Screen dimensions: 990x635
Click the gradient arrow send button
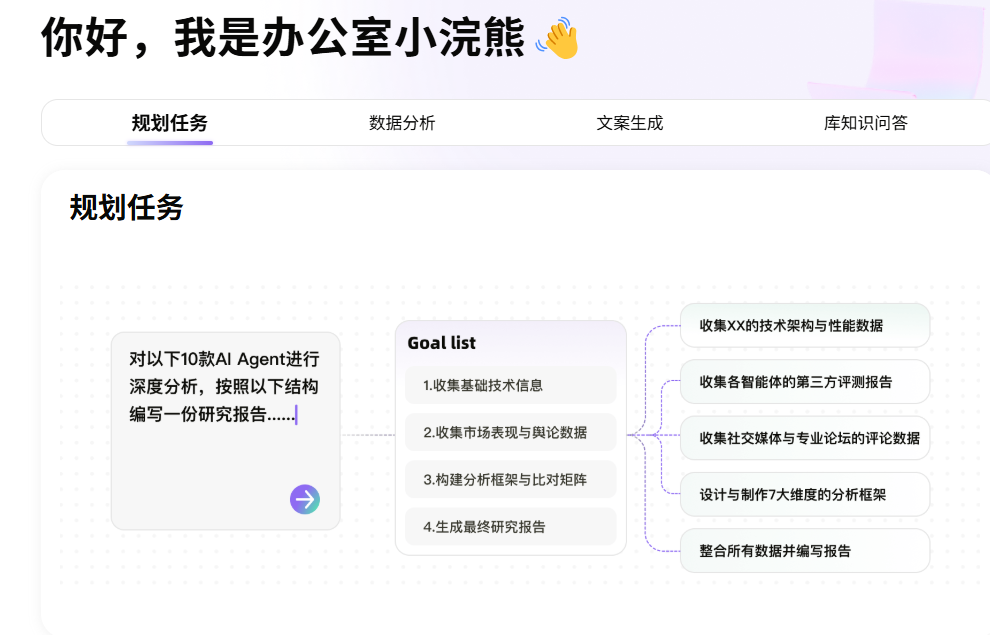pyautogui.click(x=303, y=498)
